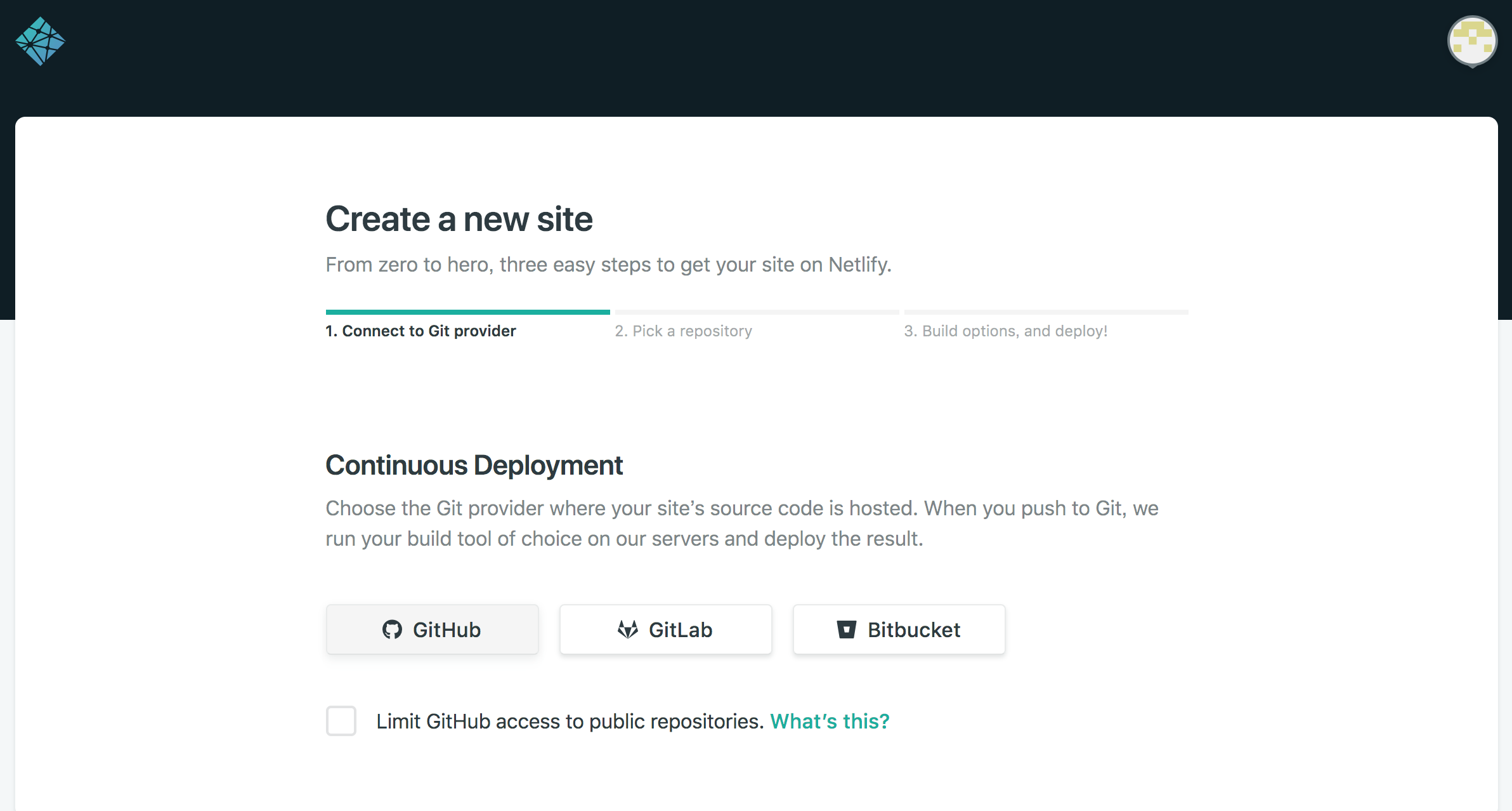This screenshot has width=1512, height=811.
Task: Click the Bitbucket bucket icon
Action: (x=847, y=630)
